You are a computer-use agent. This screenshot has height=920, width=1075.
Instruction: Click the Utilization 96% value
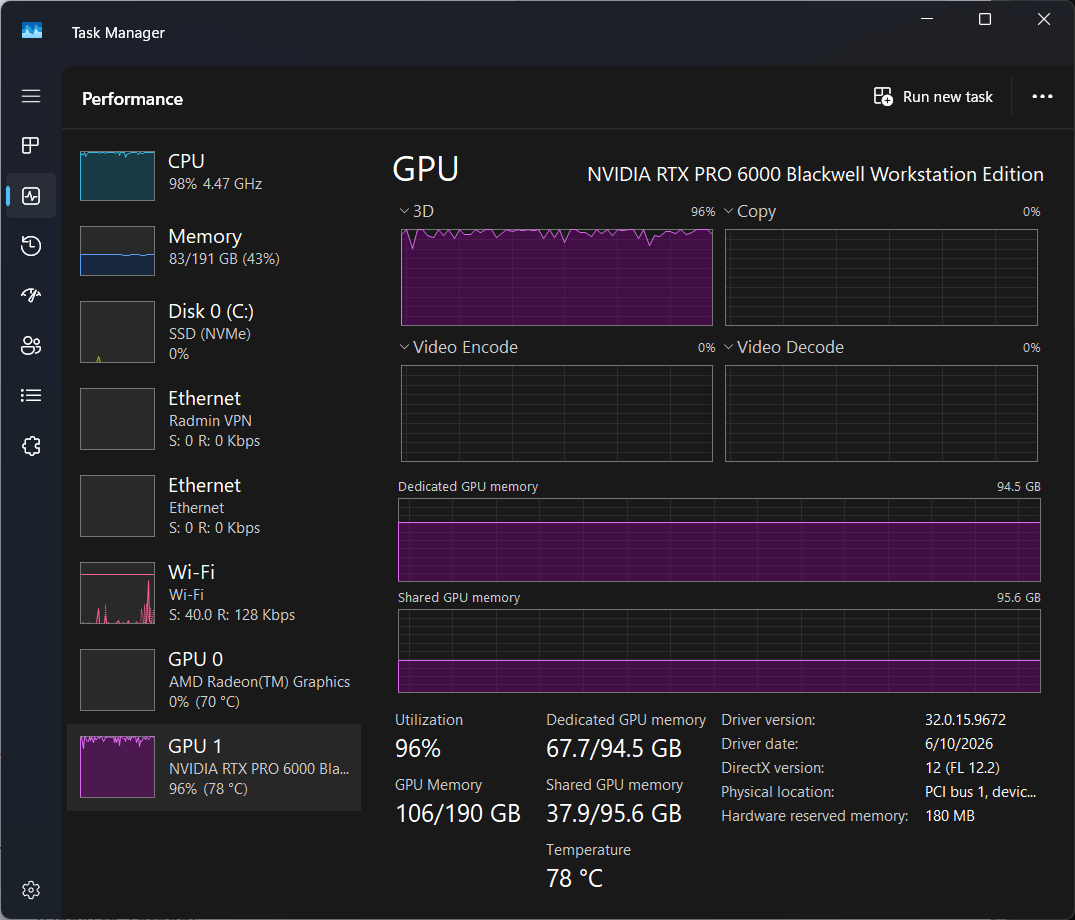[x=418, y=749]
